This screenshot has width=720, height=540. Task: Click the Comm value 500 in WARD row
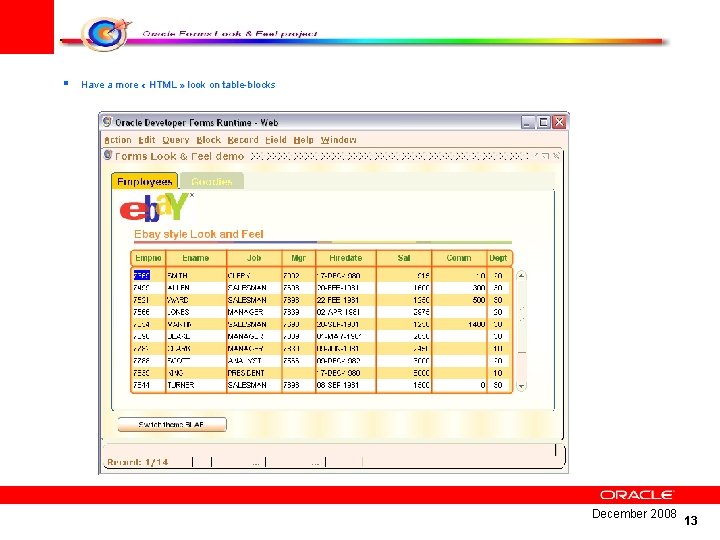459,300
